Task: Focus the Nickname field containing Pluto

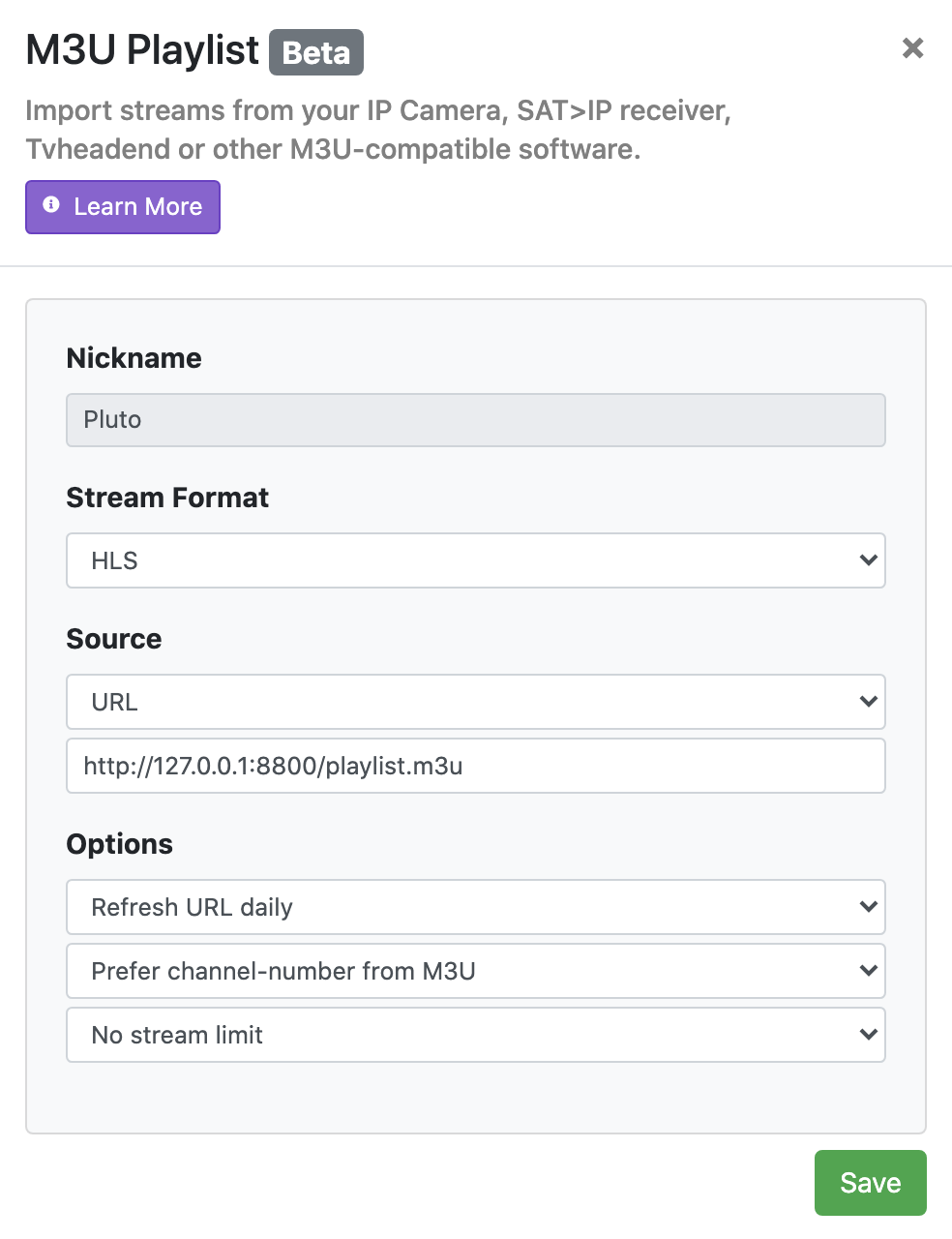Action: click(475, 420)
